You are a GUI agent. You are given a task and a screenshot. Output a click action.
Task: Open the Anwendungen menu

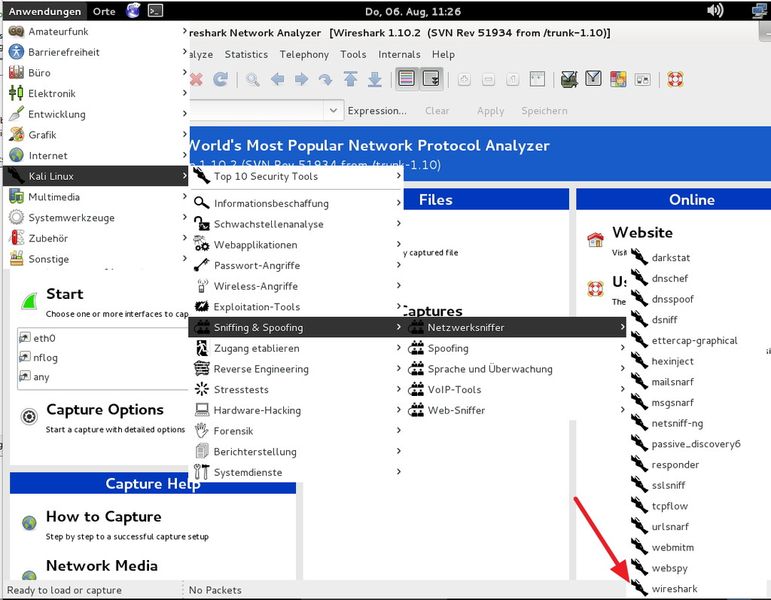coord(44,11)
